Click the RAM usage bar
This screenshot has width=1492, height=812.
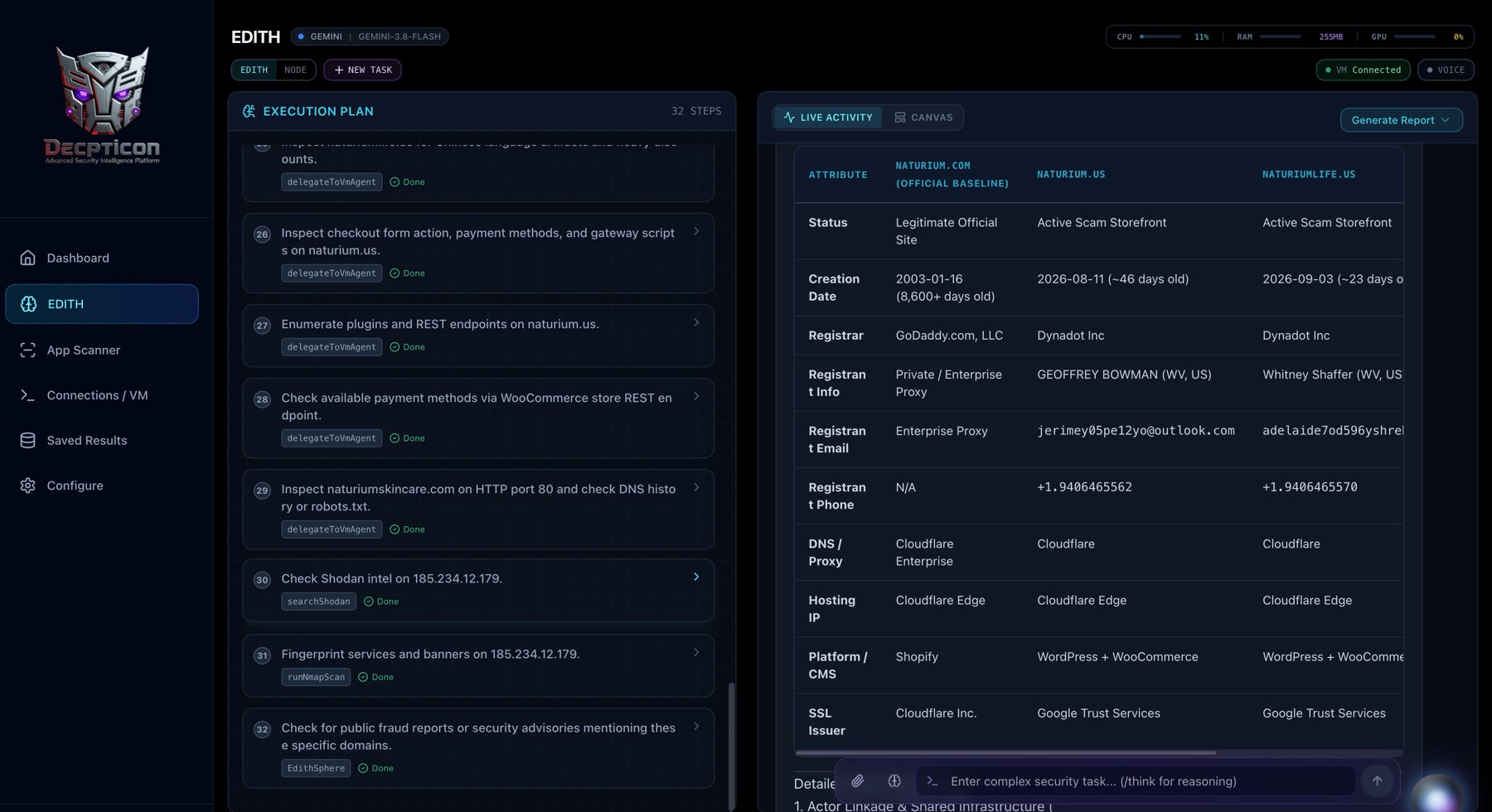point(1280,36)
